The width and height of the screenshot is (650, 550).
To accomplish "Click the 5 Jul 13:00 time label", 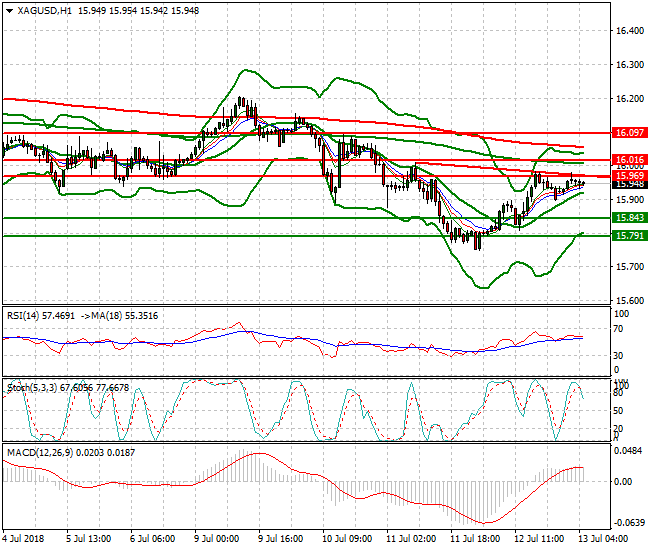I will [x=89, y=539].
